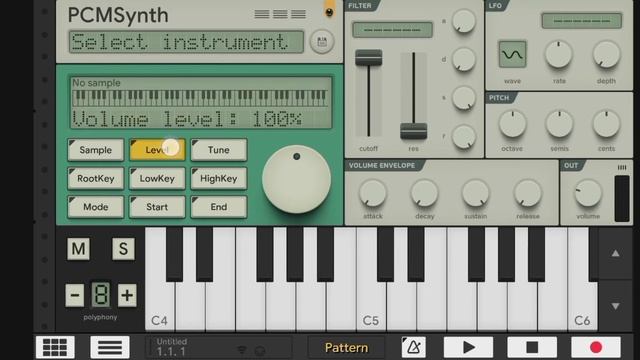Image resolution: width=640 pixels, height=360 pixels.
Task: Open the LFO destination display dropdown
Action: coord(582,20)
